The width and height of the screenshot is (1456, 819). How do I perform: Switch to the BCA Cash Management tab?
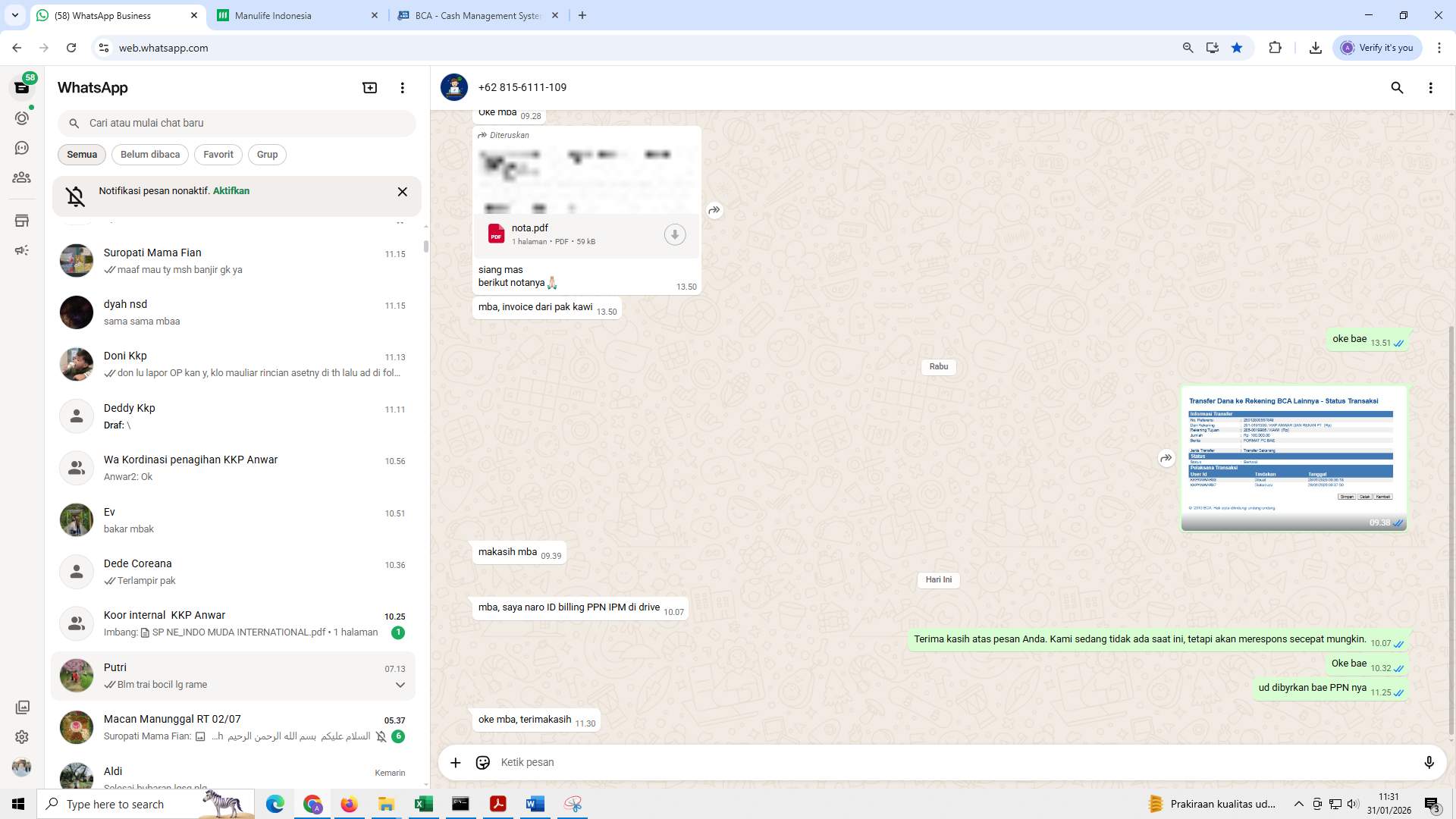[470, 15]
